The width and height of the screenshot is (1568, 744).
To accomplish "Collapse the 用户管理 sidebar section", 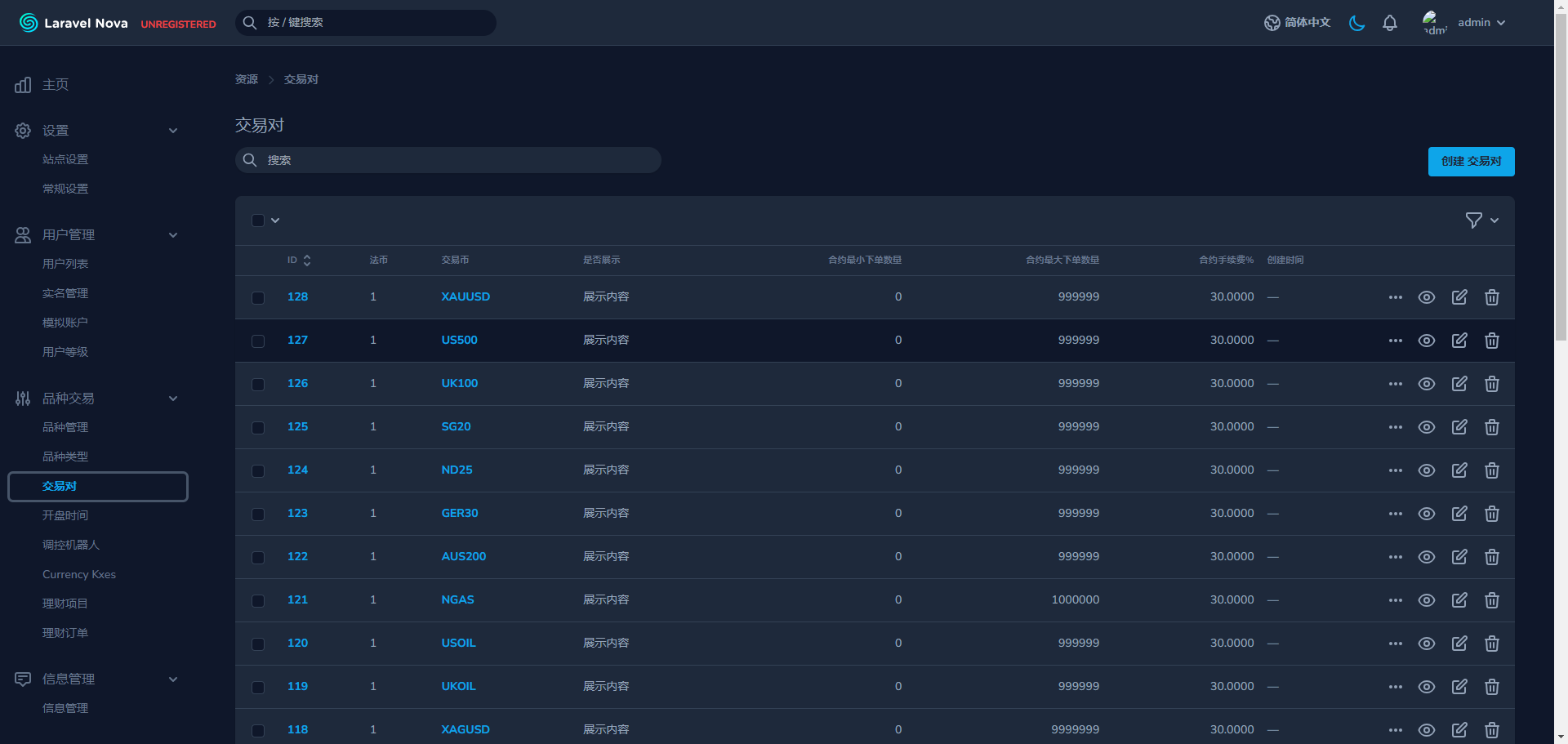I will point(172,235).
